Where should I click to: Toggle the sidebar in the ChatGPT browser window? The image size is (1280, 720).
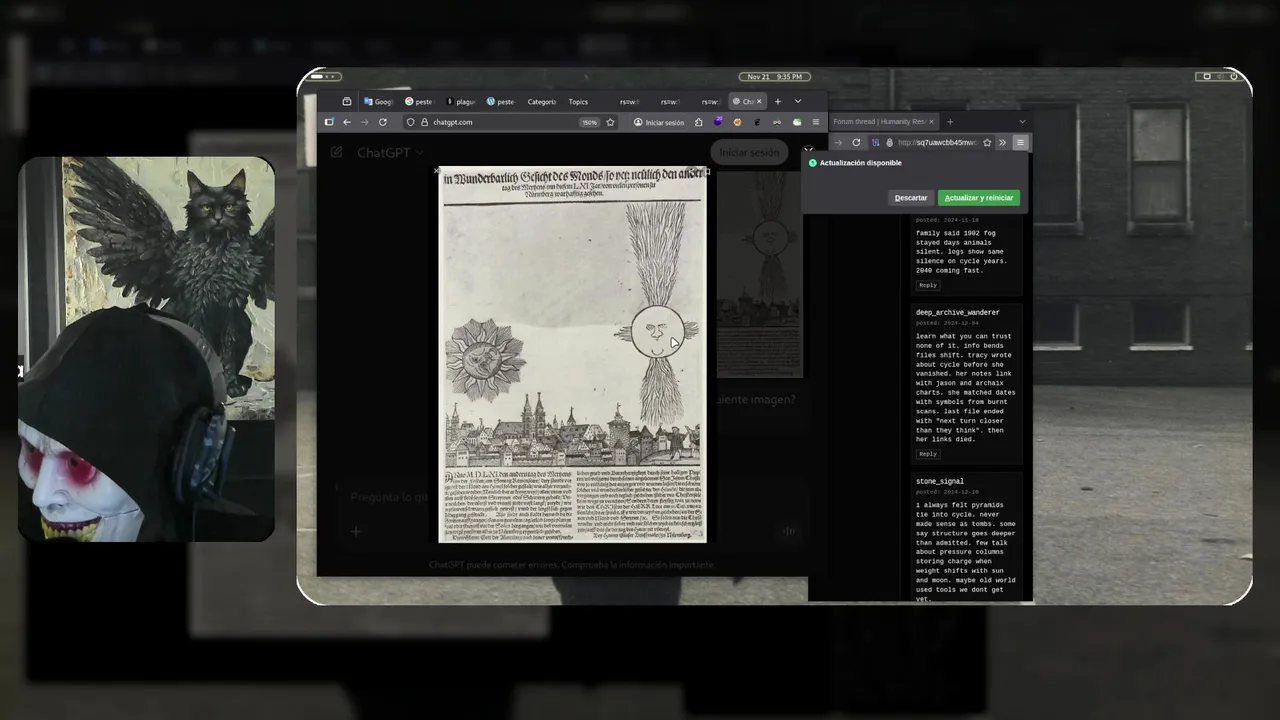[x=328, y=122]
